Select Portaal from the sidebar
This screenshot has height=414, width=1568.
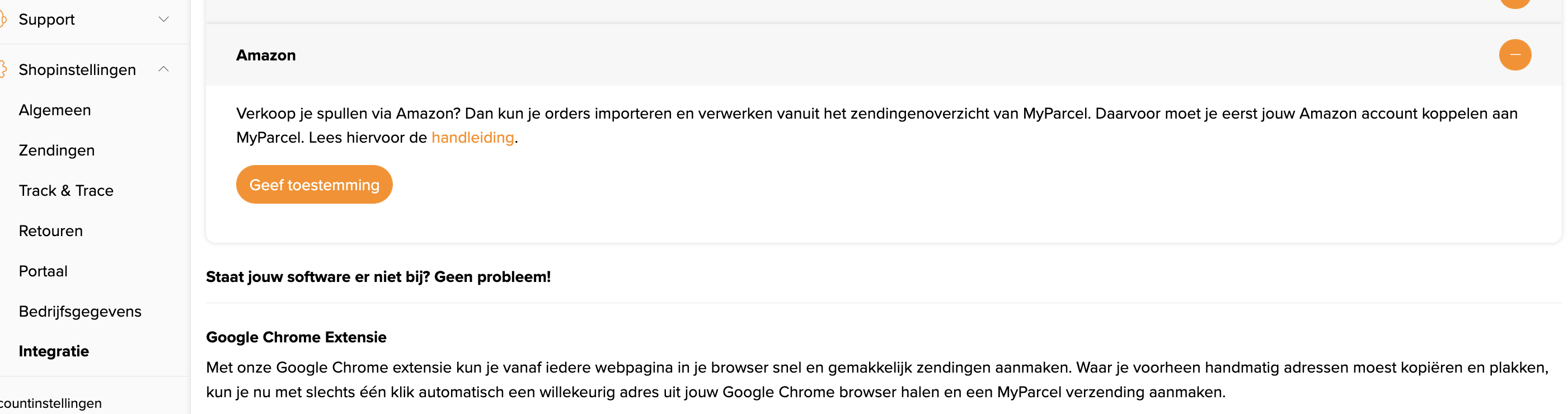pos(43,270)
